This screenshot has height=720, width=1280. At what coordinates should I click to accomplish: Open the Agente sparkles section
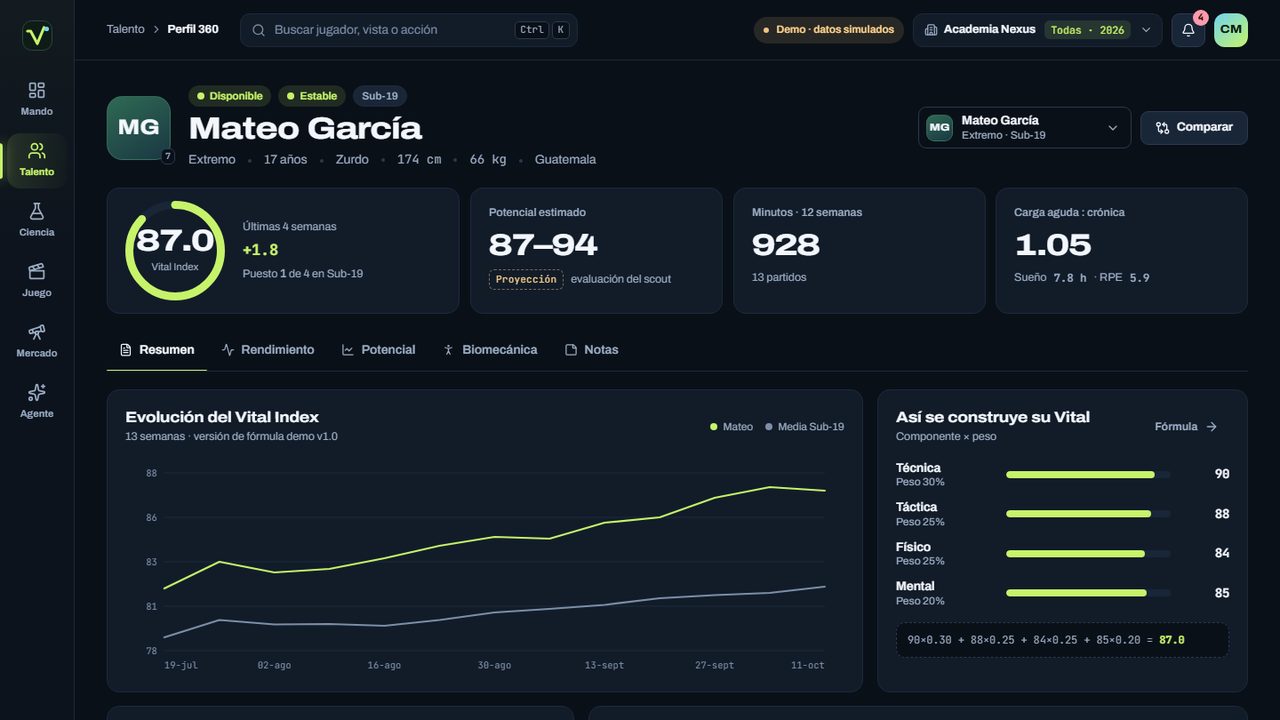pos(37,402)
